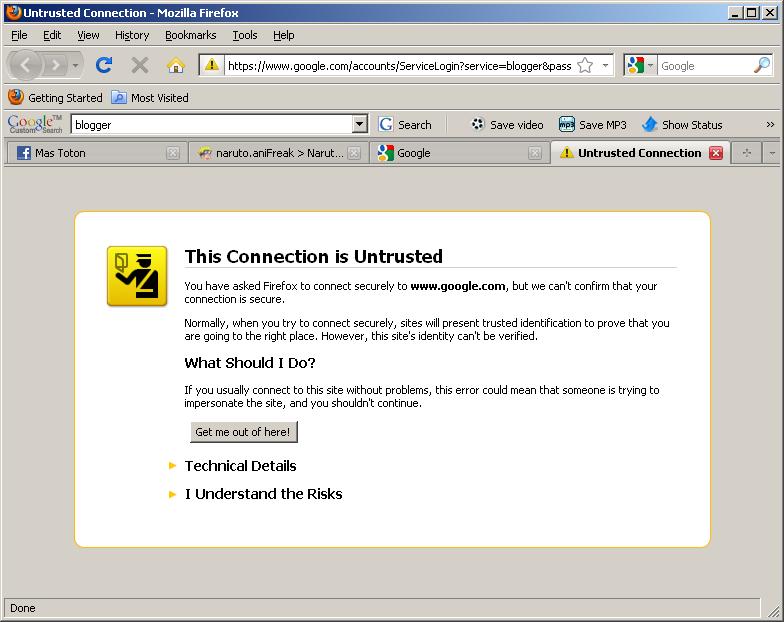Click the magnifying glass search icon
784x622 pixels.
click(762, 65)
